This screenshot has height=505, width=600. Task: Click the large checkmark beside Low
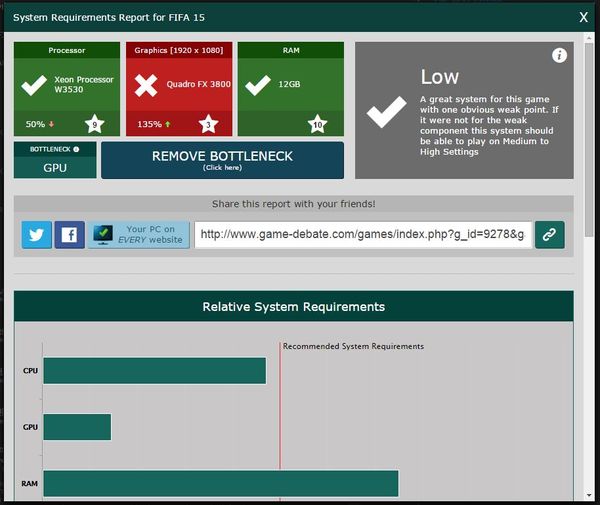point(386,112)
